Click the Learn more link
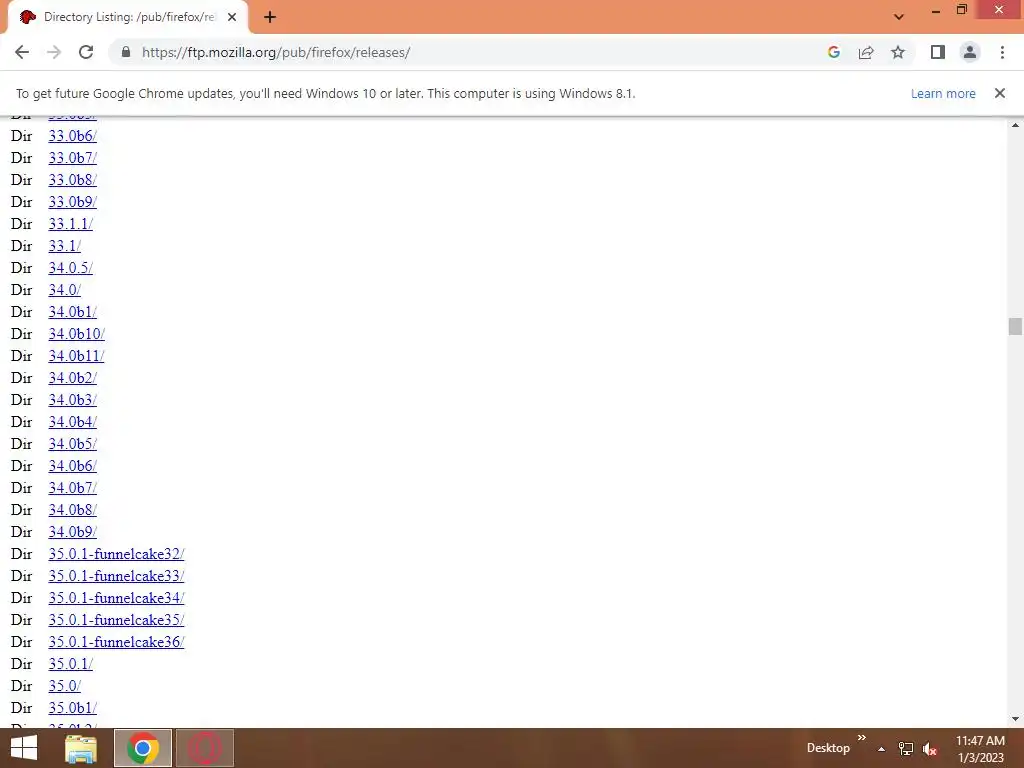Screen dimensions: 1024x768 [x=943, y=93]
